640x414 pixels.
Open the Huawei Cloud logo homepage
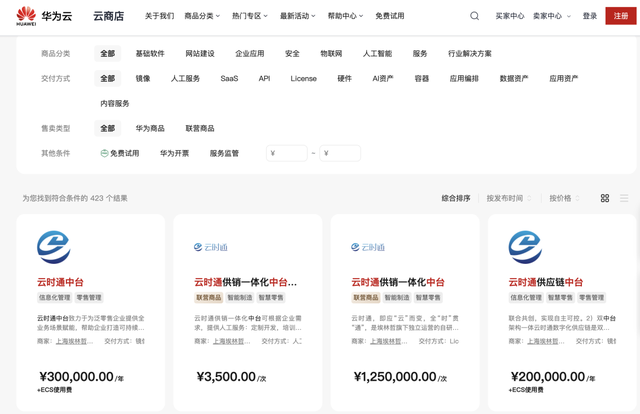[x=44, y=16]
